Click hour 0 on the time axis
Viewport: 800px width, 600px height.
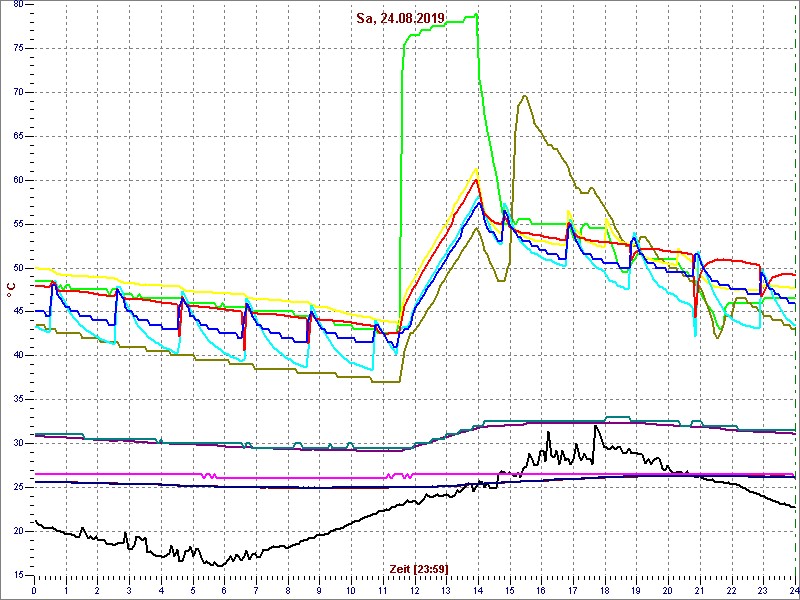(x=34, y=589)
